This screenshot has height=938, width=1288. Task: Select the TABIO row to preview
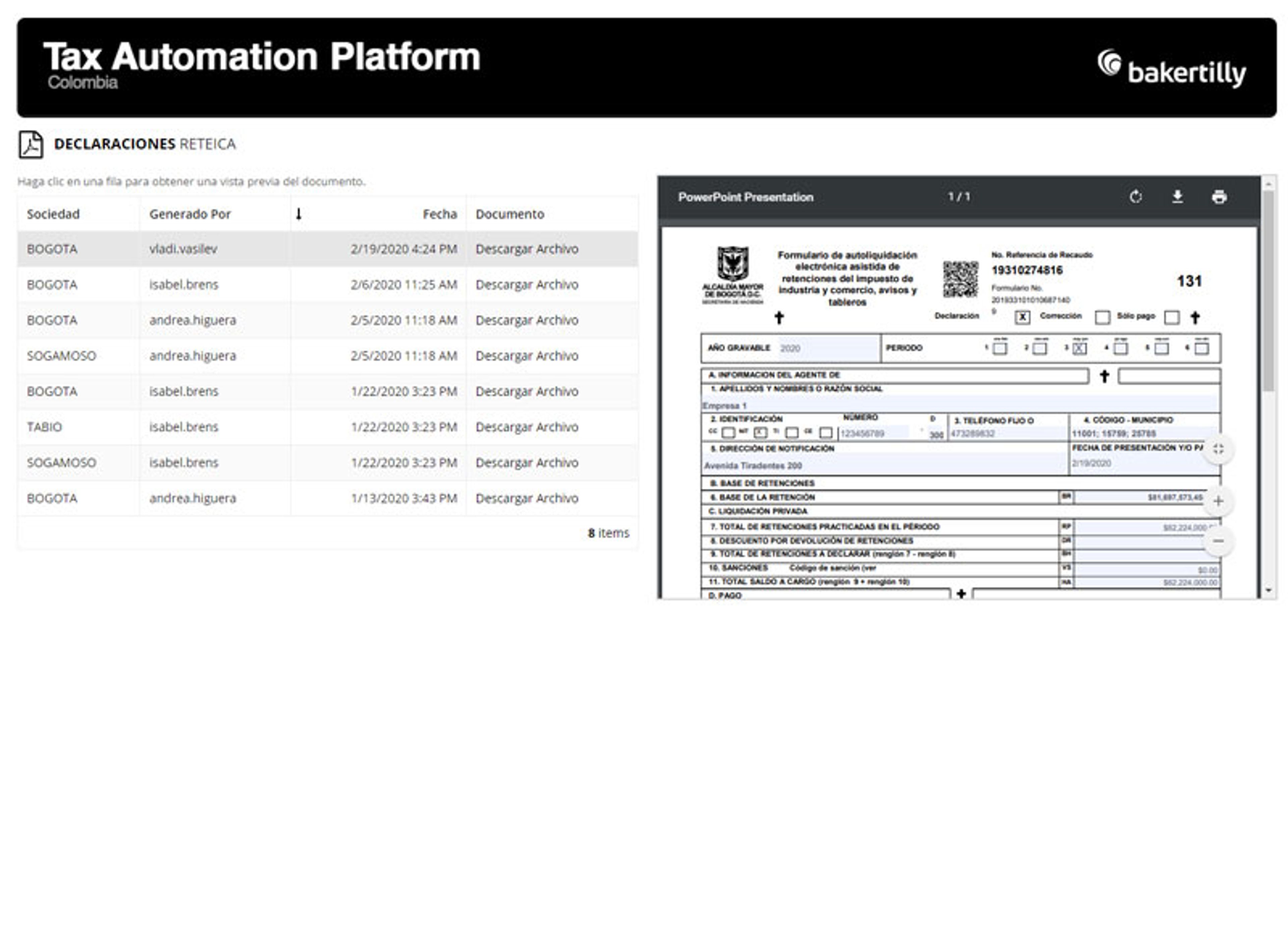[328, 427]
